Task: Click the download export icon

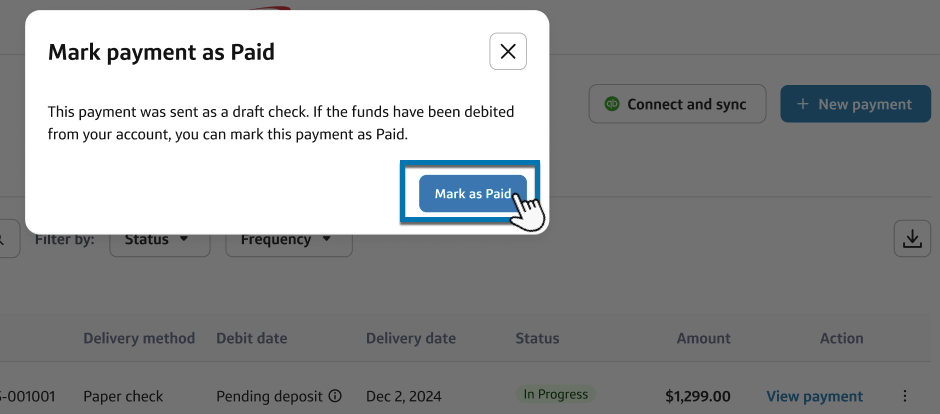Action: (x=911, y=239)
